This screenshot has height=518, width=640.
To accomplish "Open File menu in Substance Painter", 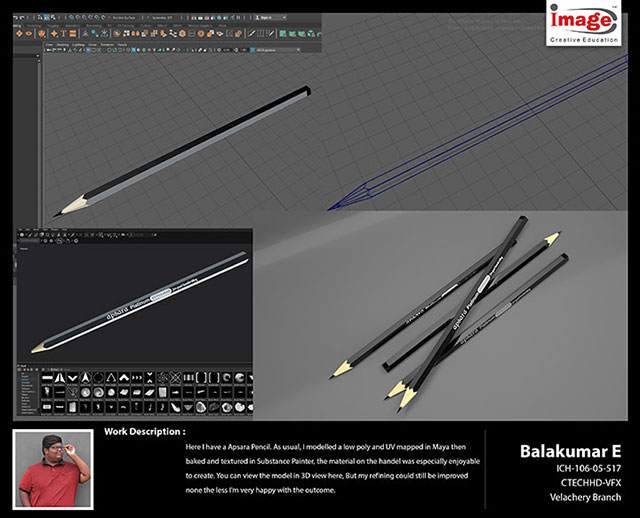I will tap(19, 229).
